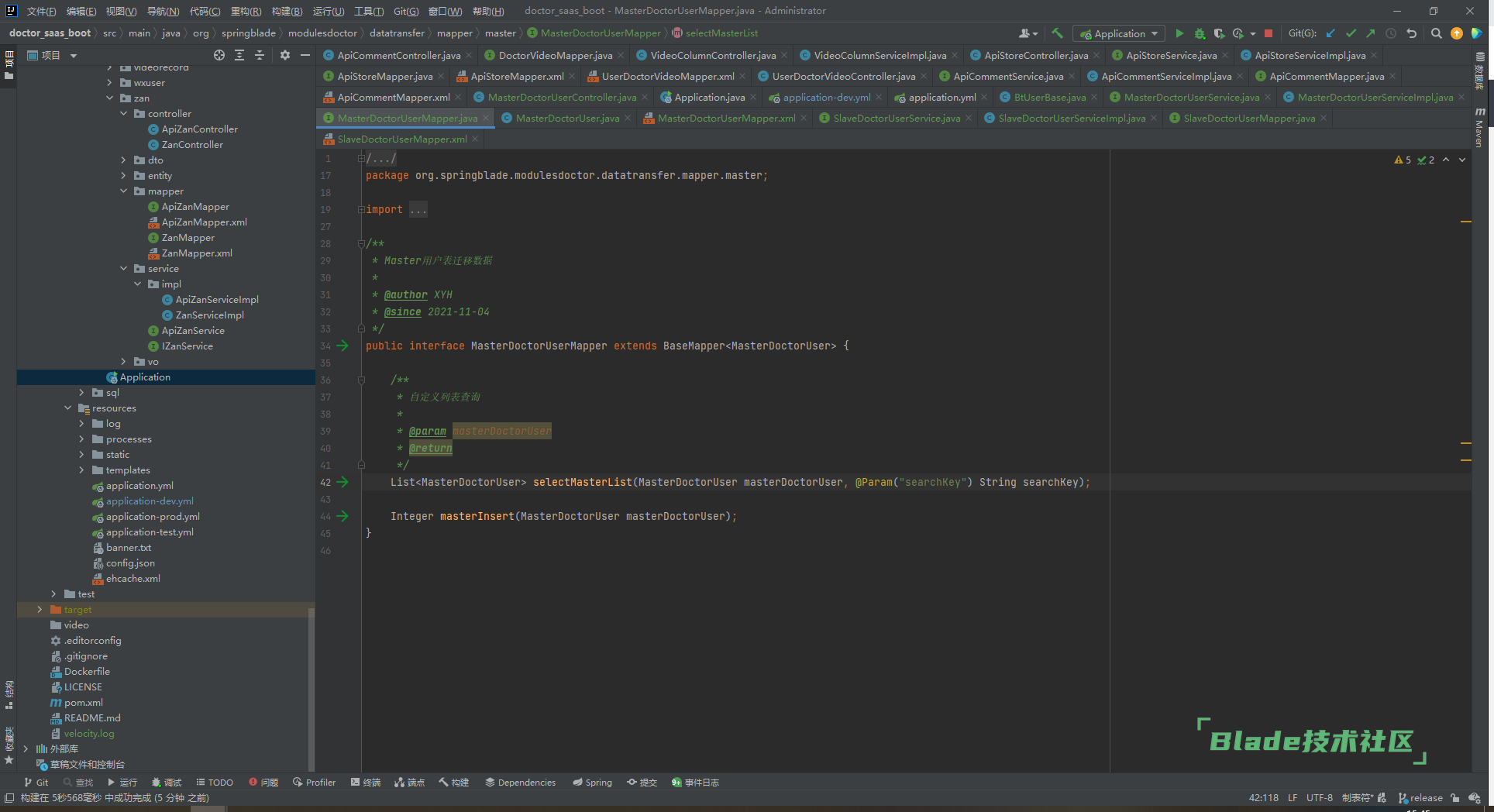This screenshot has height=812, width=1494.
Task: Locate the opened file with crosshair icon
Action: [219, 55]
